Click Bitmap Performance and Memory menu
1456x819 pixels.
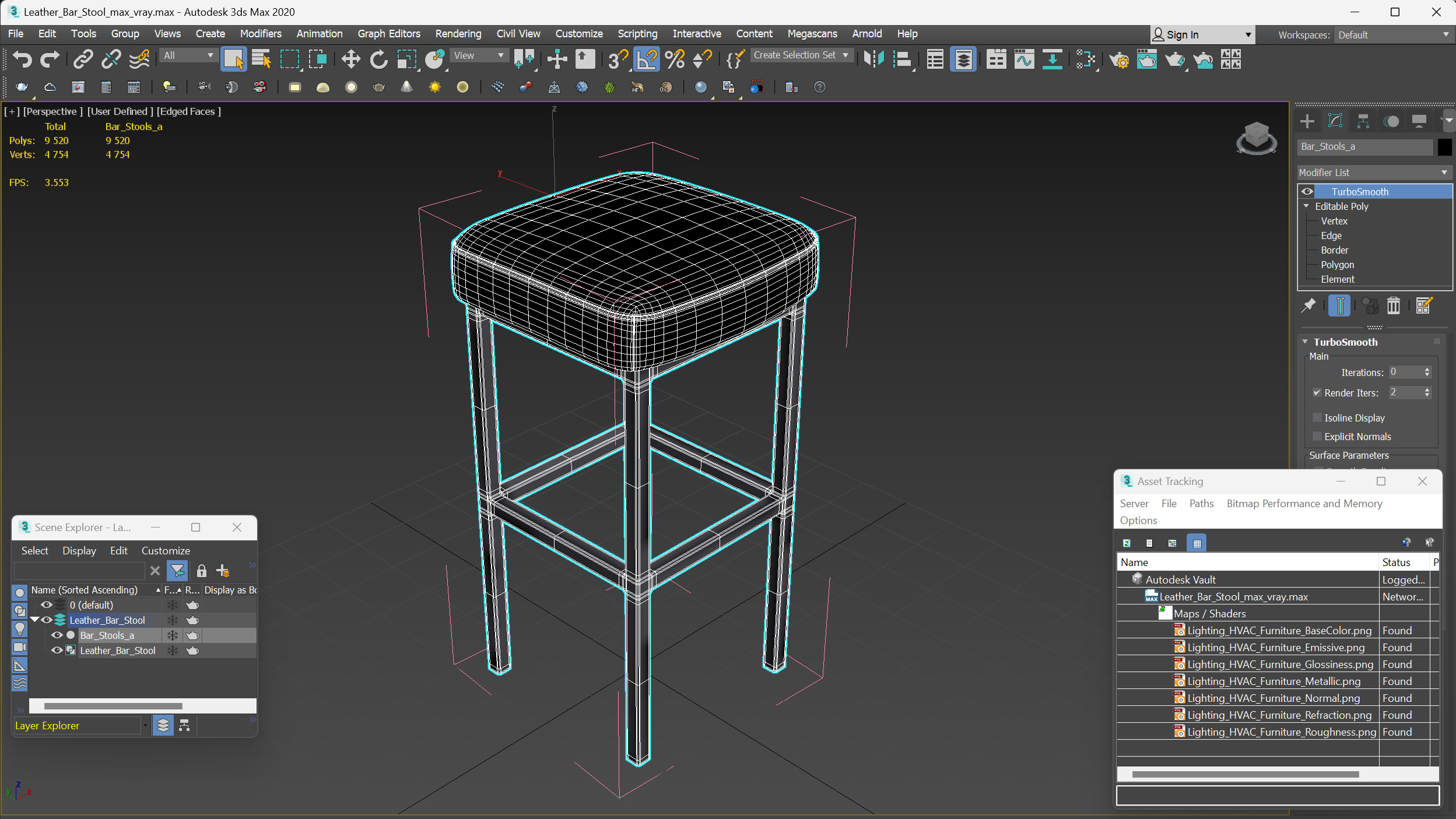tap(1304, 503)
